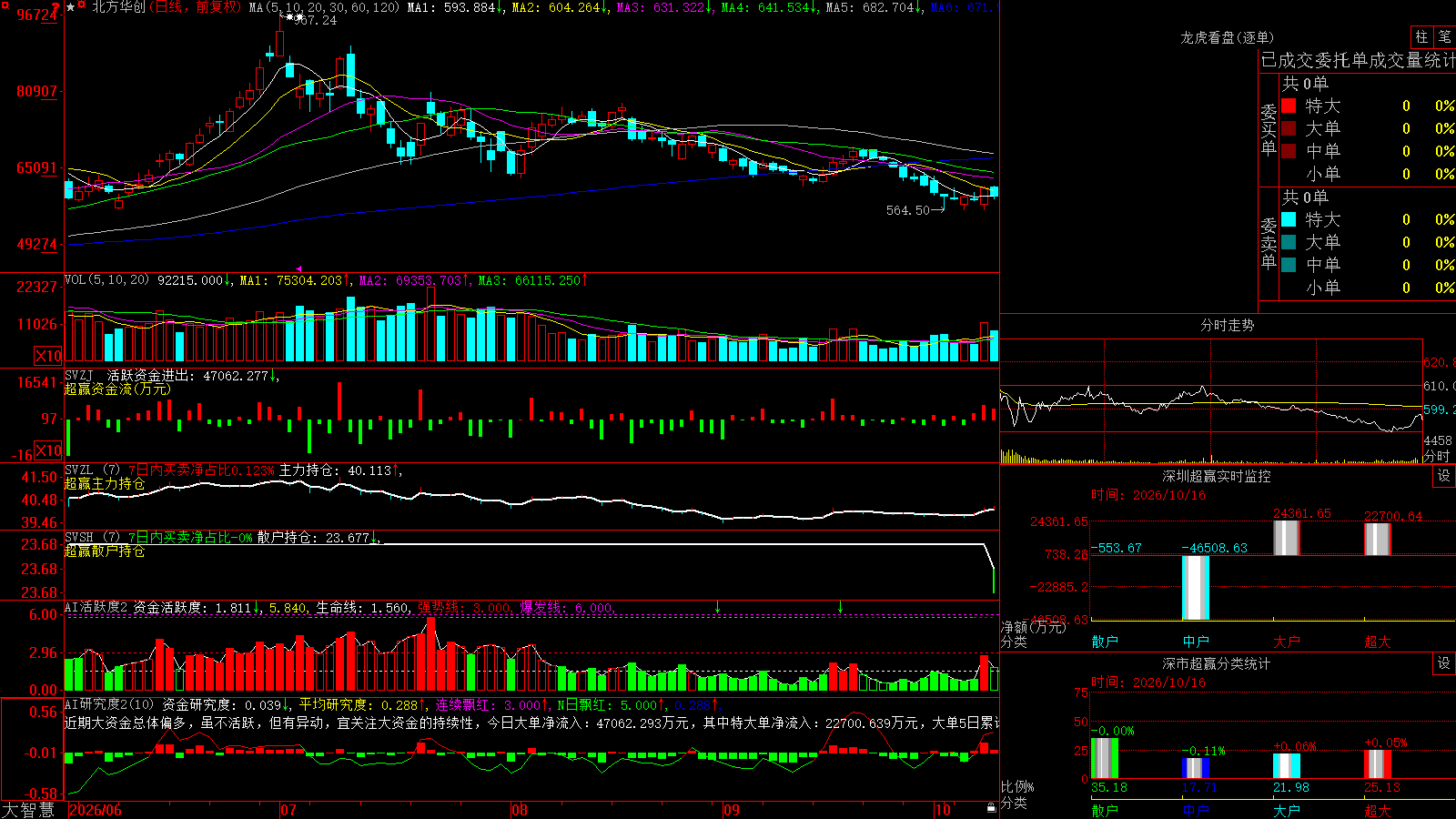Screen dimensions: 1456x819
Task: Click the MA(5,10,20,30,60,120) indicator parameters
Action: 325,7
